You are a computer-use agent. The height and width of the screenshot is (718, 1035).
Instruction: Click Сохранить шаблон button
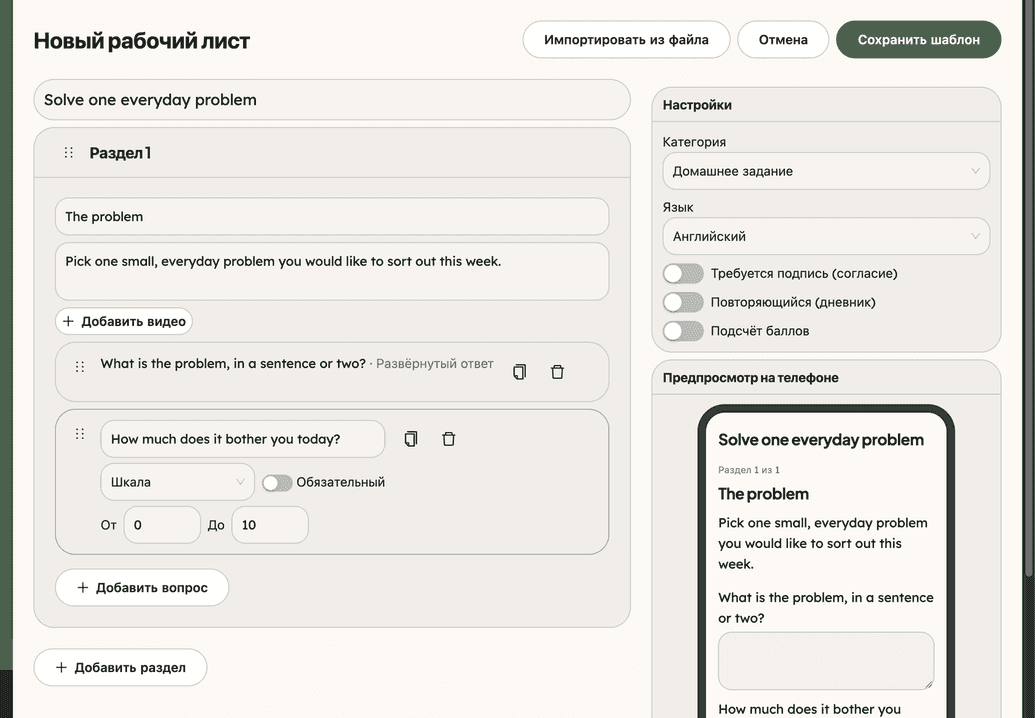(x=918, y=40)
